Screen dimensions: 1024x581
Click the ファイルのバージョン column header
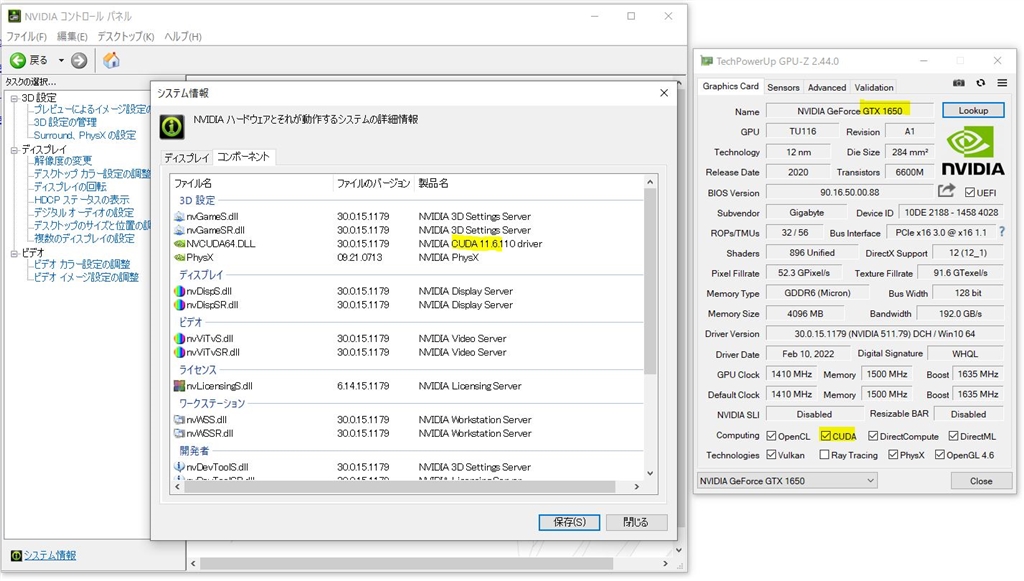pos(374,183)
